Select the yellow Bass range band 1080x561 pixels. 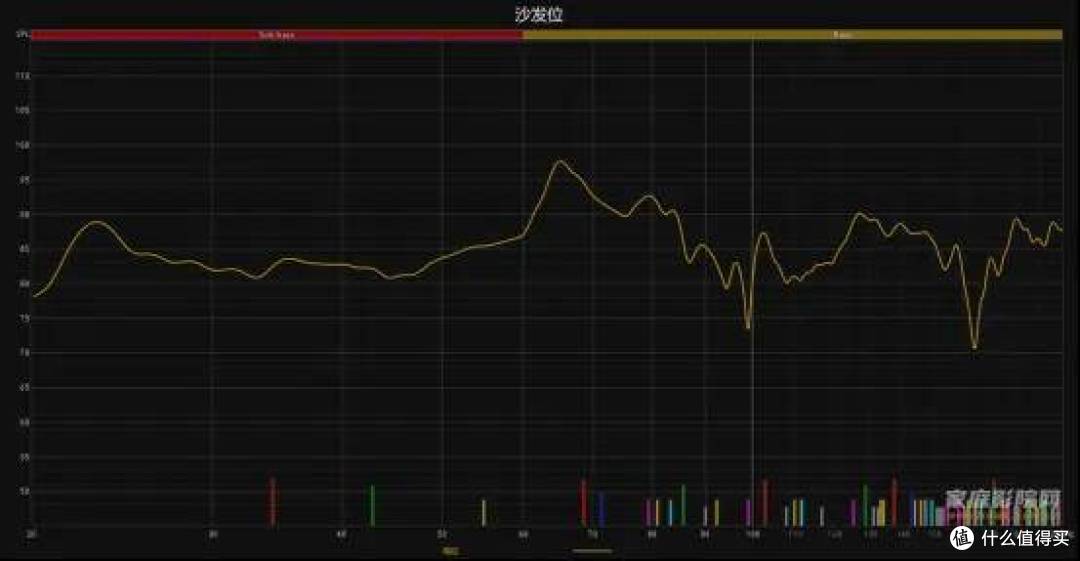pyautogui.click(x=793, y=34)
